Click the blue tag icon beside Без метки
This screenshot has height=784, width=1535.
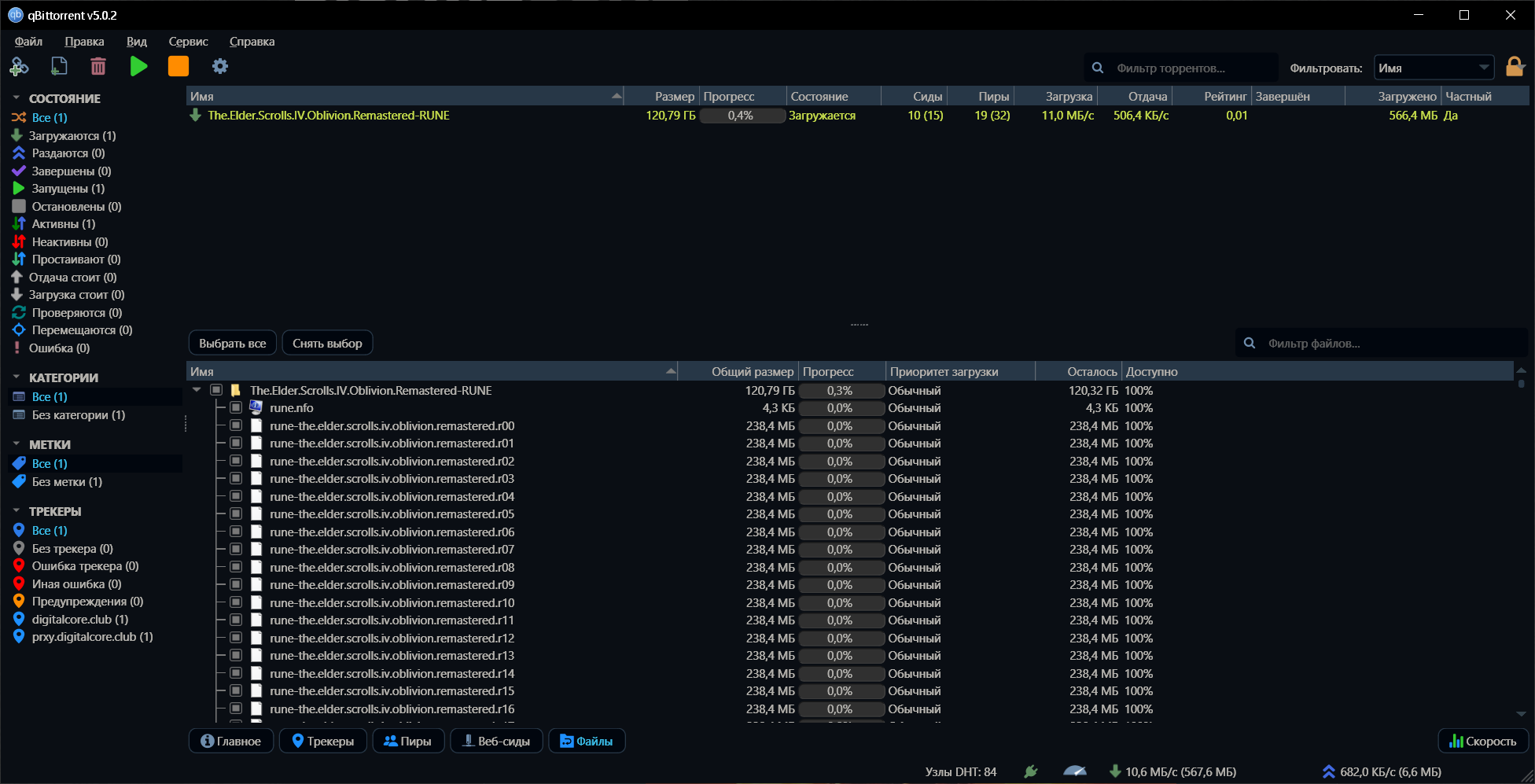(x=19, y=481)
